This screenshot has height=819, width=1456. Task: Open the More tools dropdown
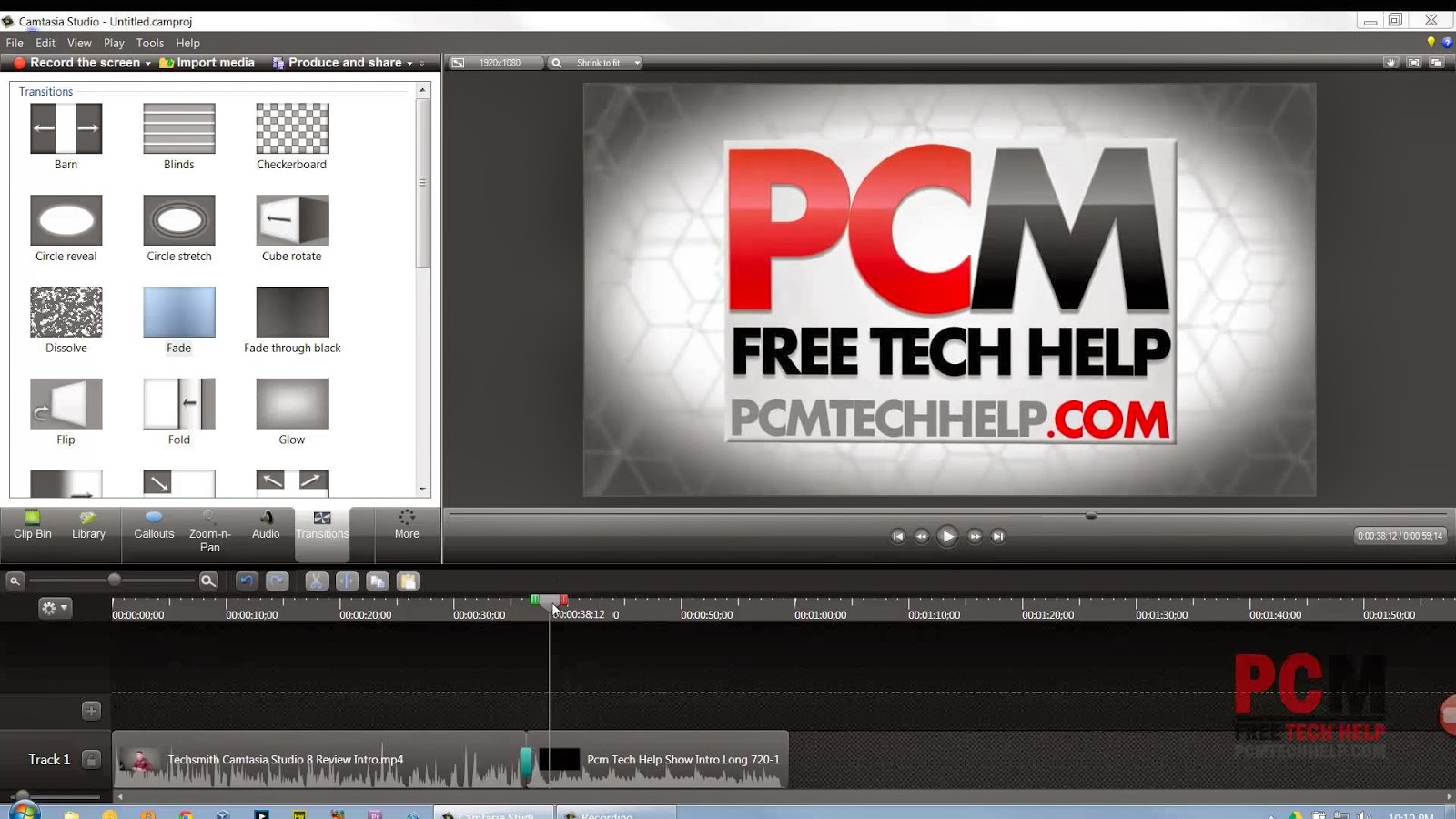point(407,526)
